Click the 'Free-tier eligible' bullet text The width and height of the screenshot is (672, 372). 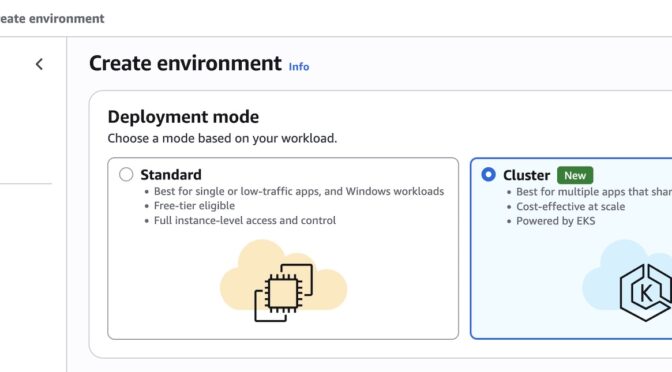point(194,206)
